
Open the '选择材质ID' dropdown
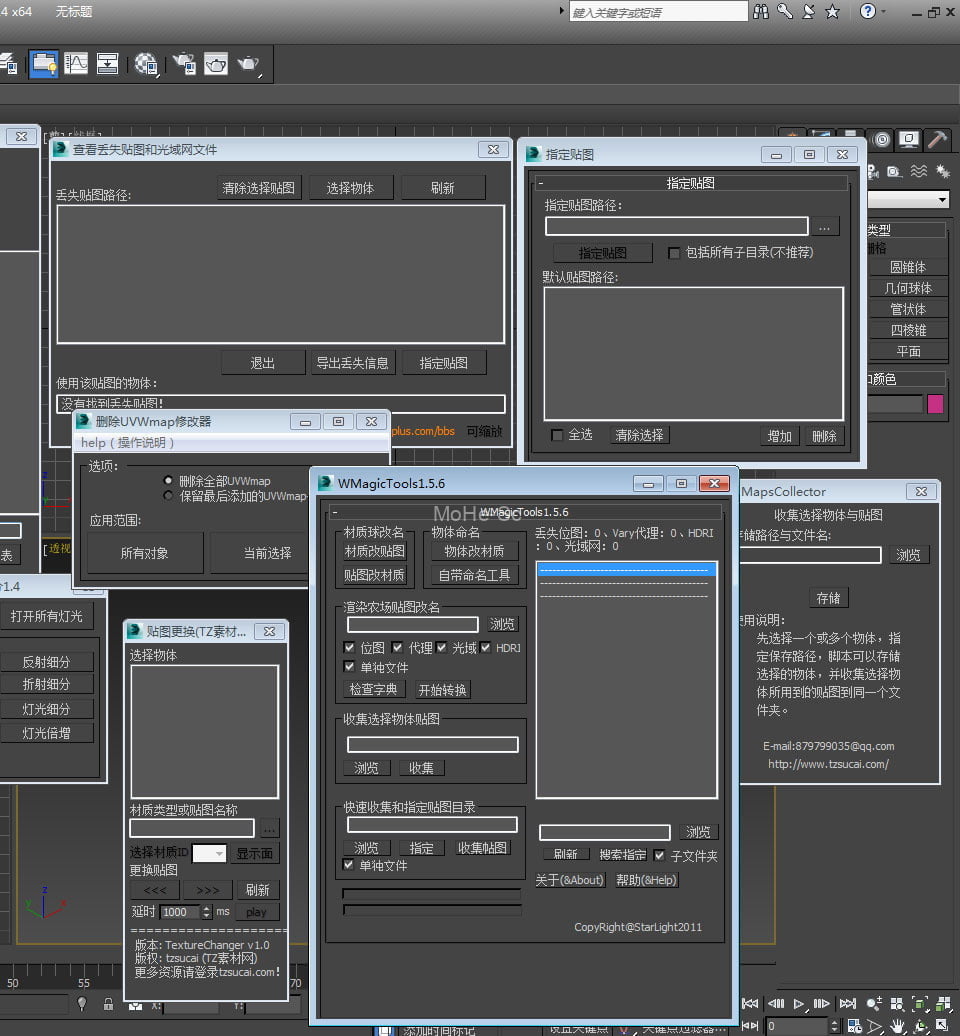click(209, 854)
